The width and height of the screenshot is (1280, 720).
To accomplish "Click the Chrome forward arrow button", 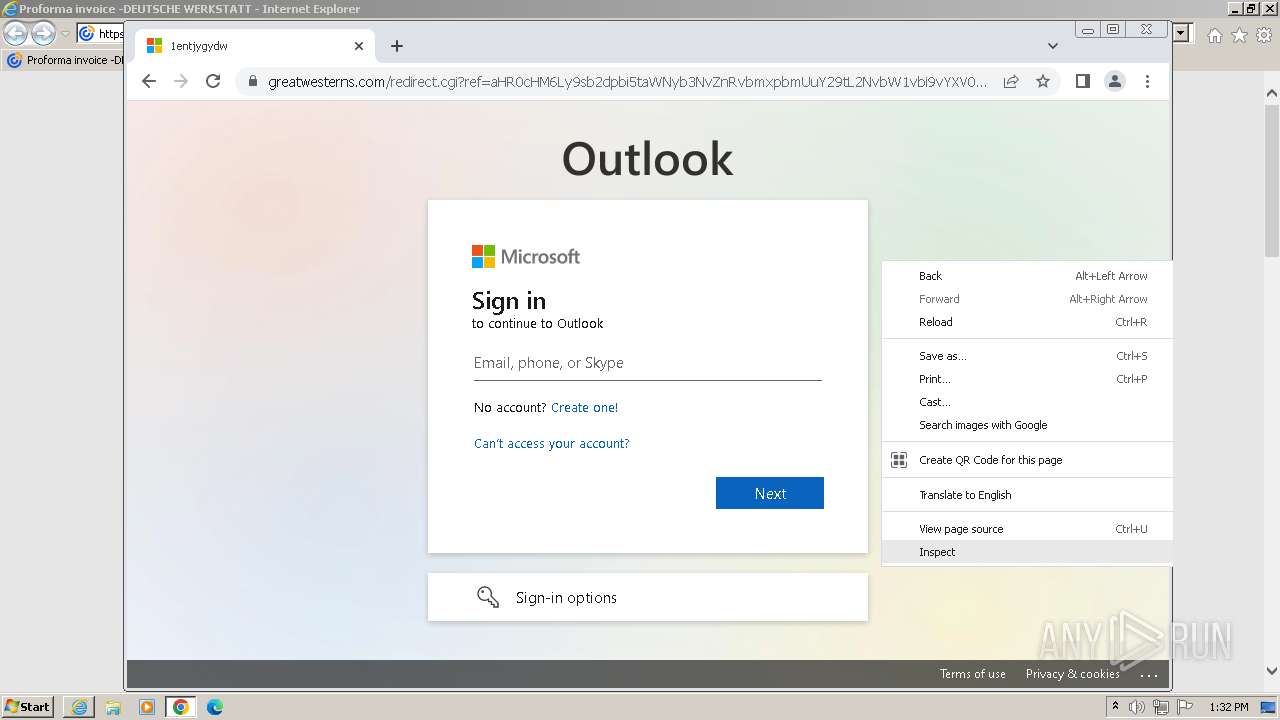I will click(x=181, y=82).
